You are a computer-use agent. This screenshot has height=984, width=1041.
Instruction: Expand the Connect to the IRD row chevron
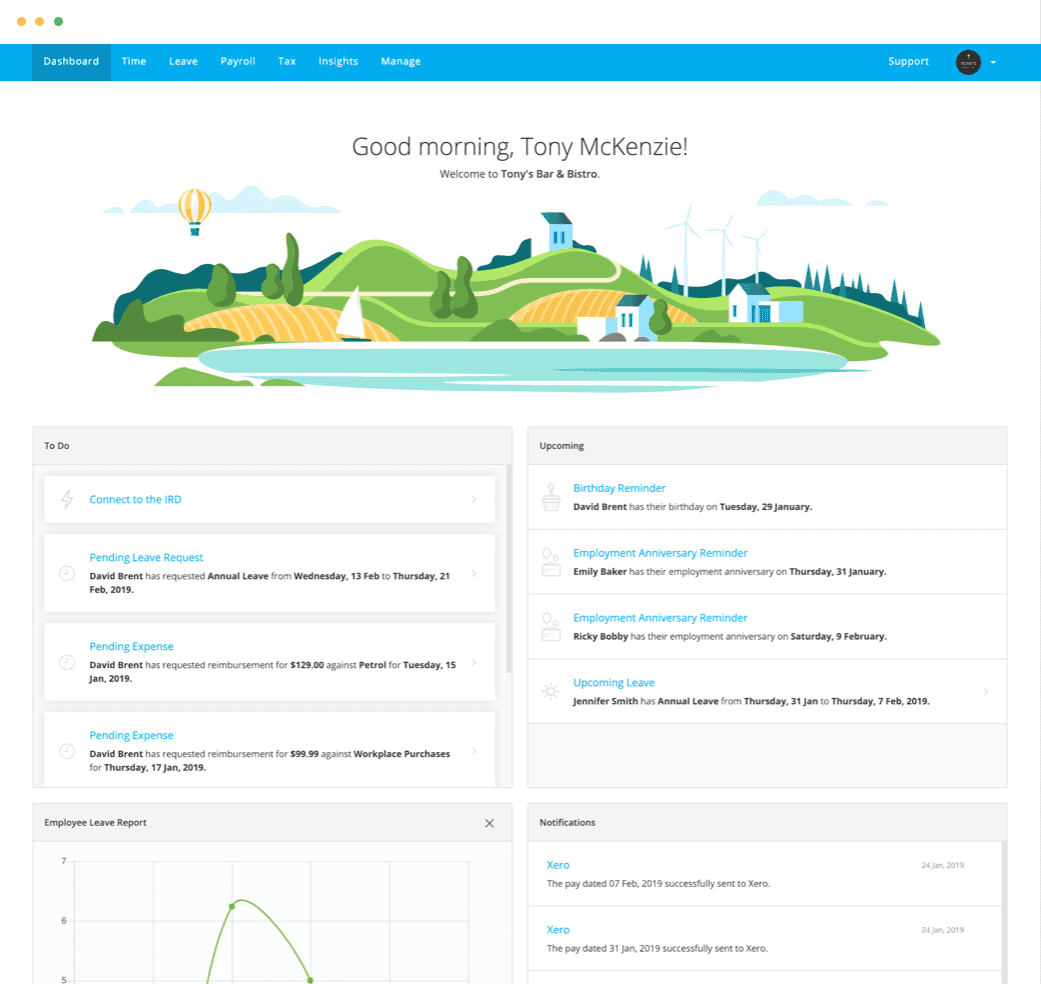[x=474, y=499]
